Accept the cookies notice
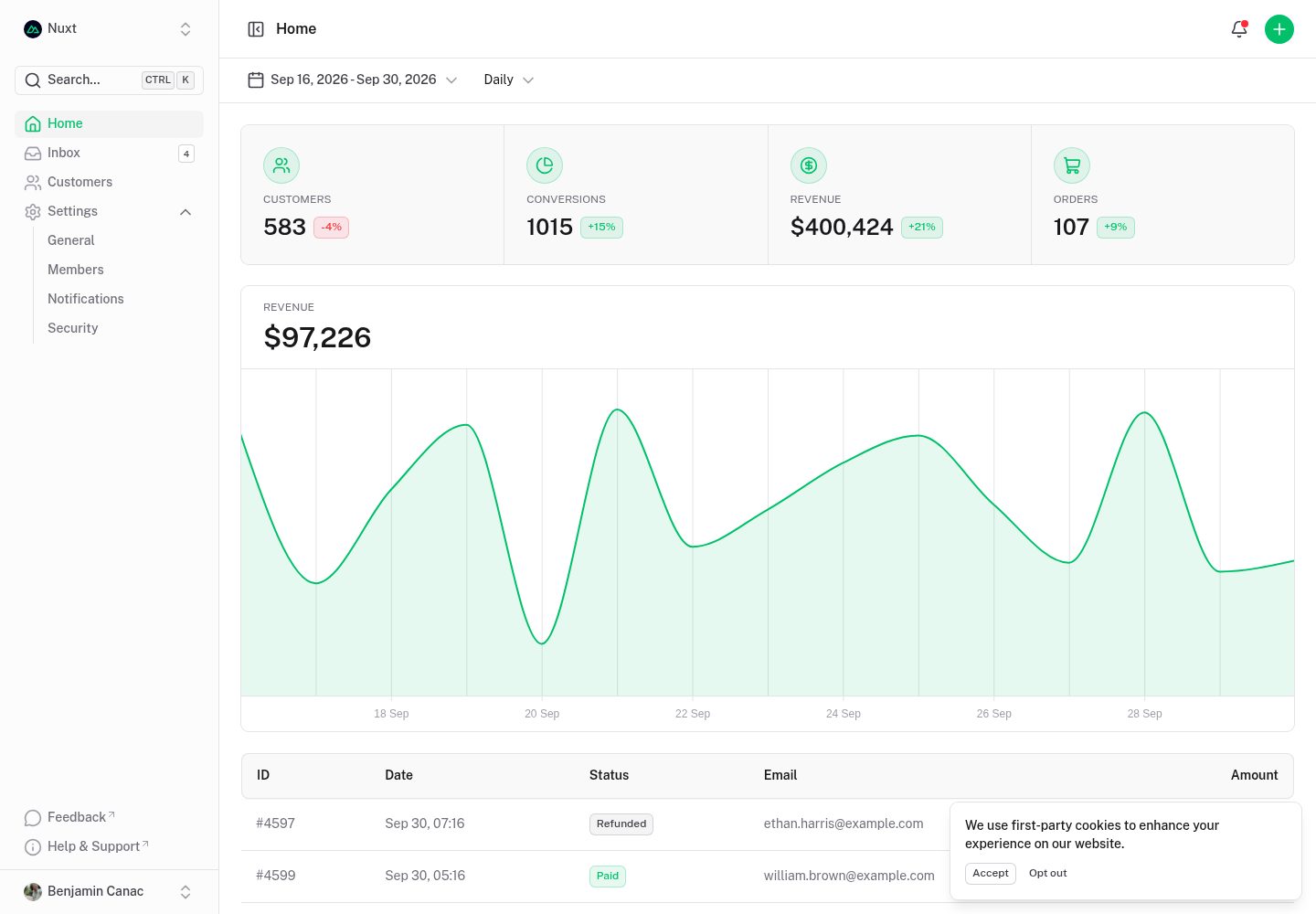Viewport: 1316px width, 914px height. coord(991,874)
